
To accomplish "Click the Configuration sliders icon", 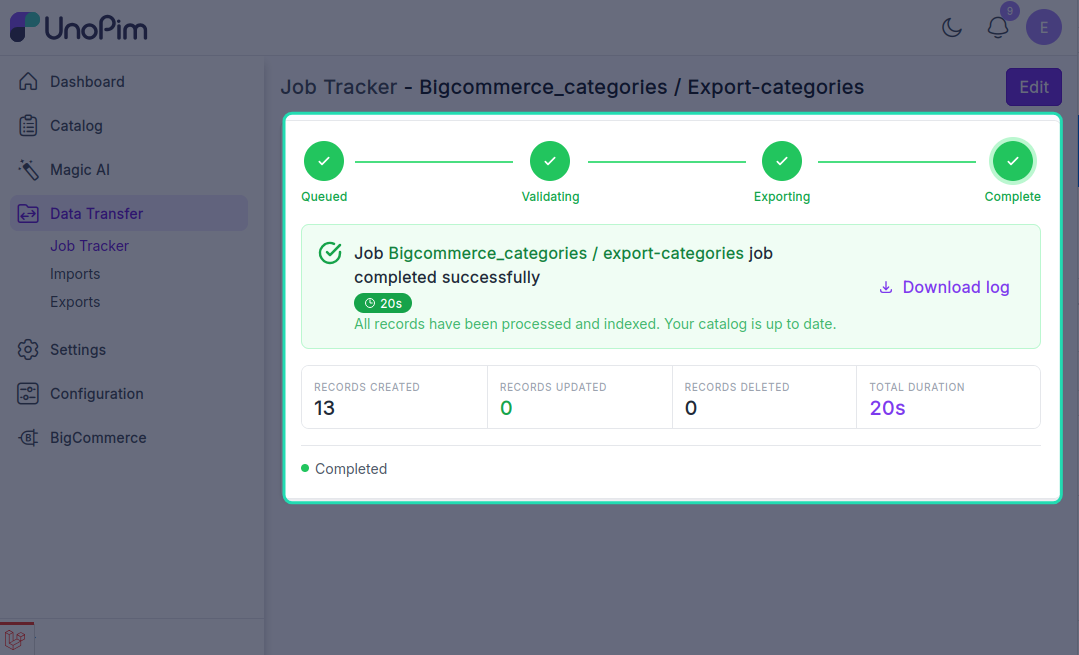I will (28, 394).
